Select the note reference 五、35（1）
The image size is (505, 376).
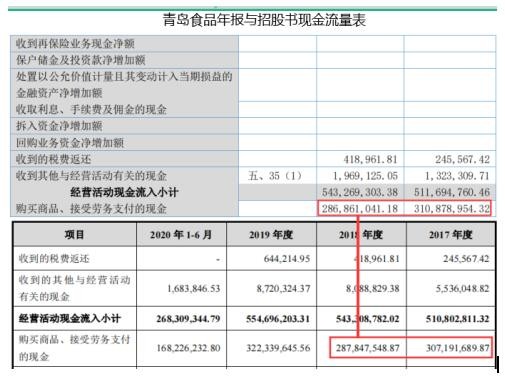275,176
